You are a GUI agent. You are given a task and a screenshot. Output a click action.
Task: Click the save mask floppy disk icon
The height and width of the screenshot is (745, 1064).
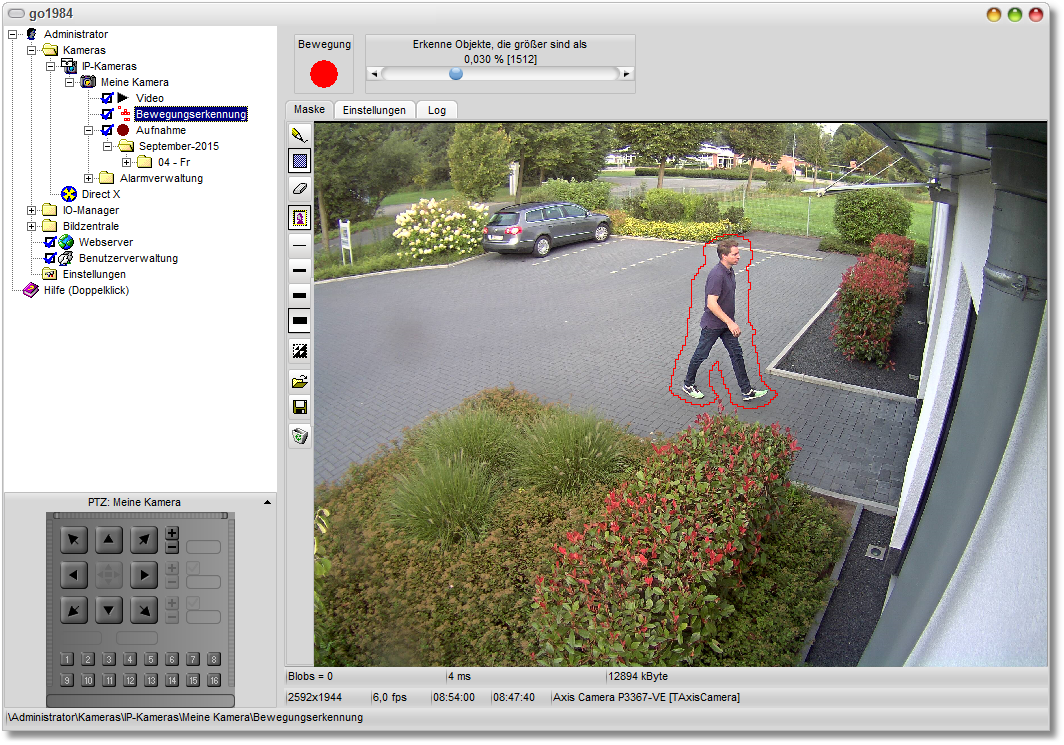pos(299,407)
